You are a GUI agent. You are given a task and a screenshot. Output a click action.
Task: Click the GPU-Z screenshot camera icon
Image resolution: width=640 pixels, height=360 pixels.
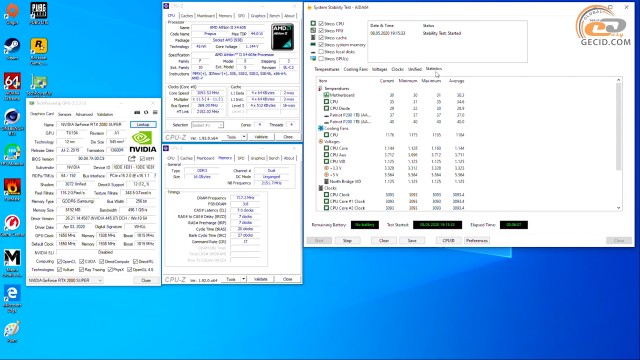137,112
